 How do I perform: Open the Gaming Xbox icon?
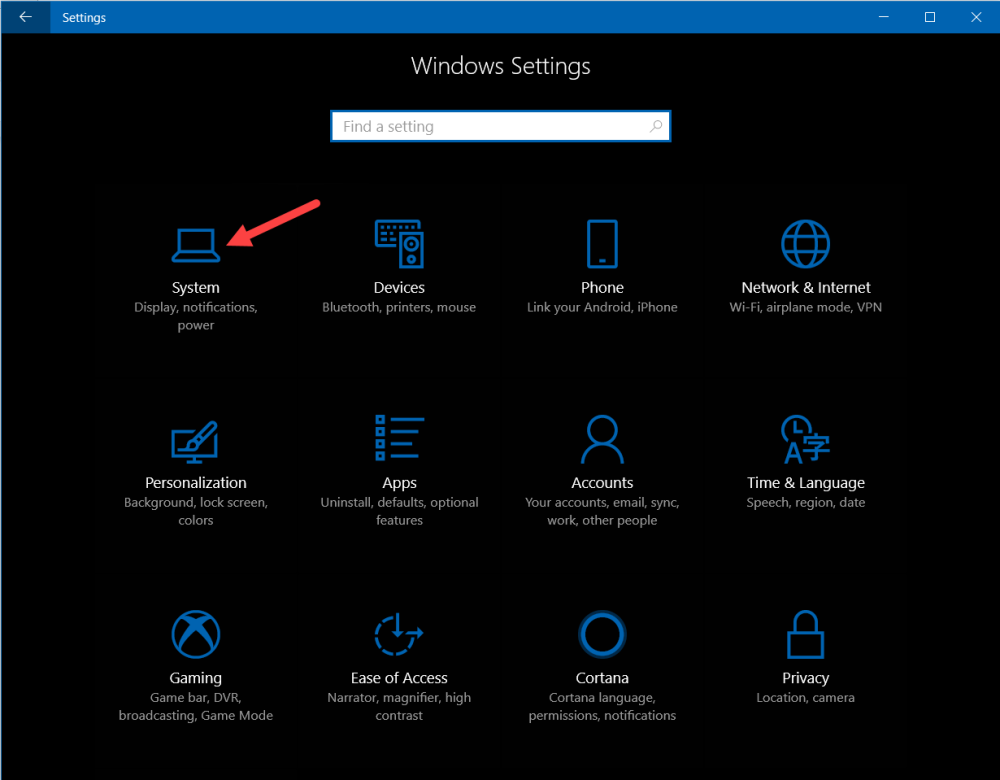pos(196,634)
